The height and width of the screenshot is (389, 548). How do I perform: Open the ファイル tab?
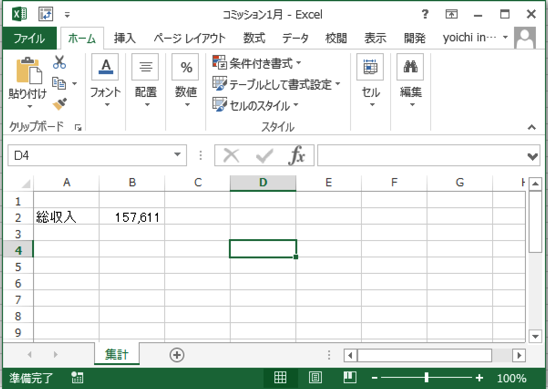(29, 38)
